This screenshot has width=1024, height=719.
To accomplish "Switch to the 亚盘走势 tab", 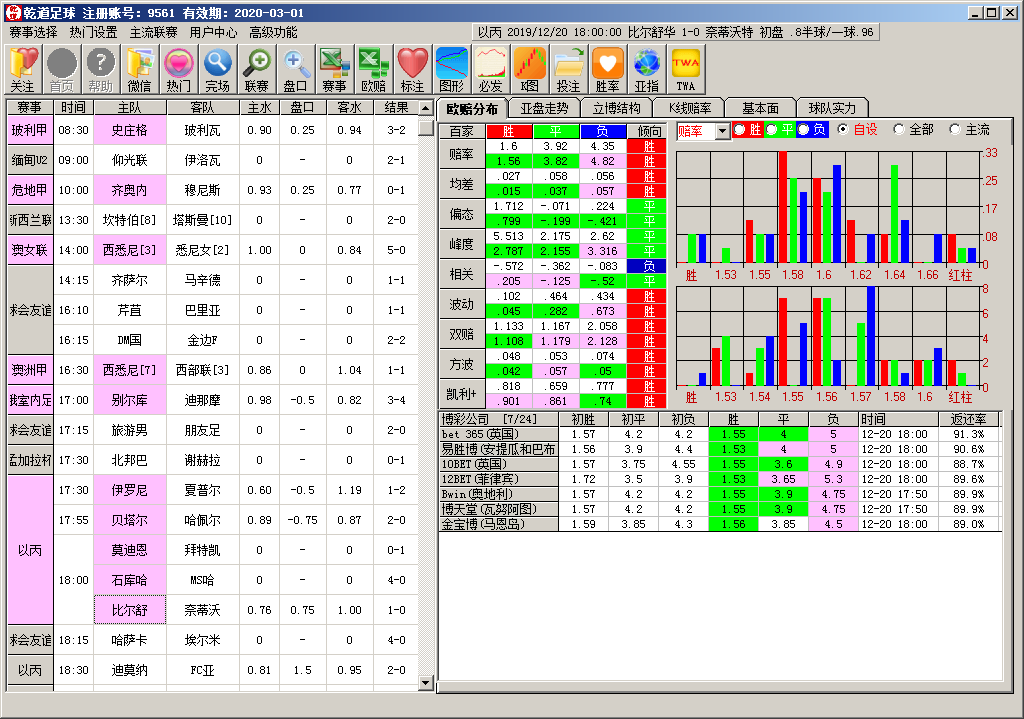I will 544,108.
